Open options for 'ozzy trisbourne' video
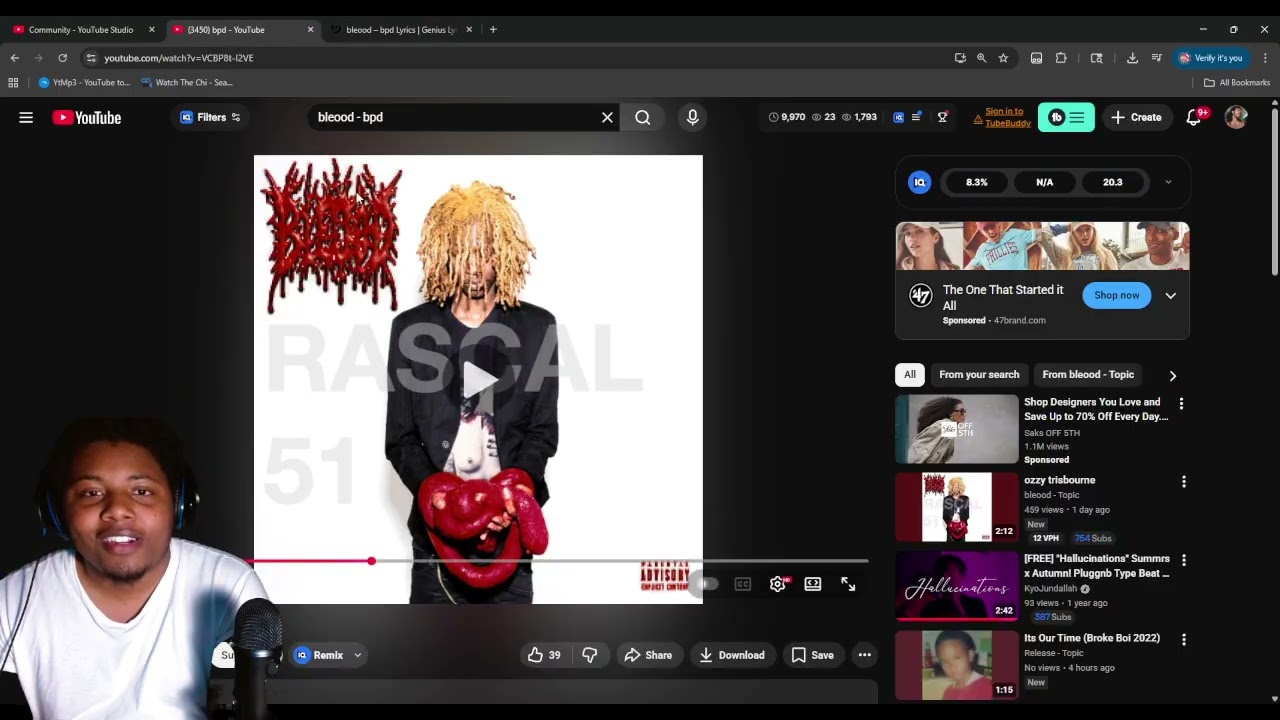 coord(1184,482)
